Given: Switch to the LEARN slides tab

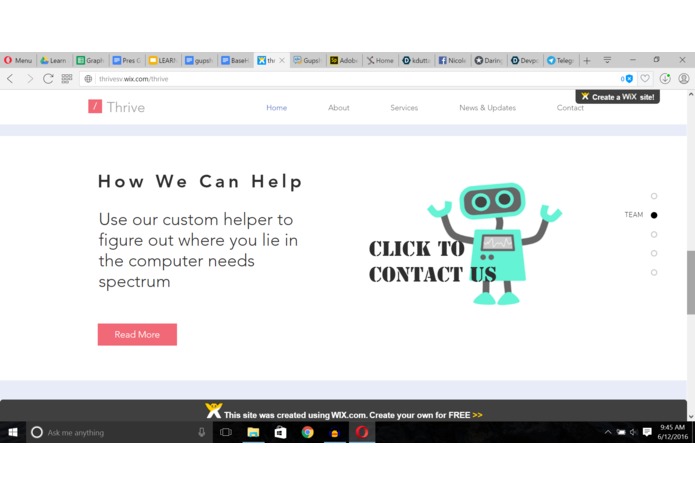Looking at the screenshot, I should (x=163, y=60).
